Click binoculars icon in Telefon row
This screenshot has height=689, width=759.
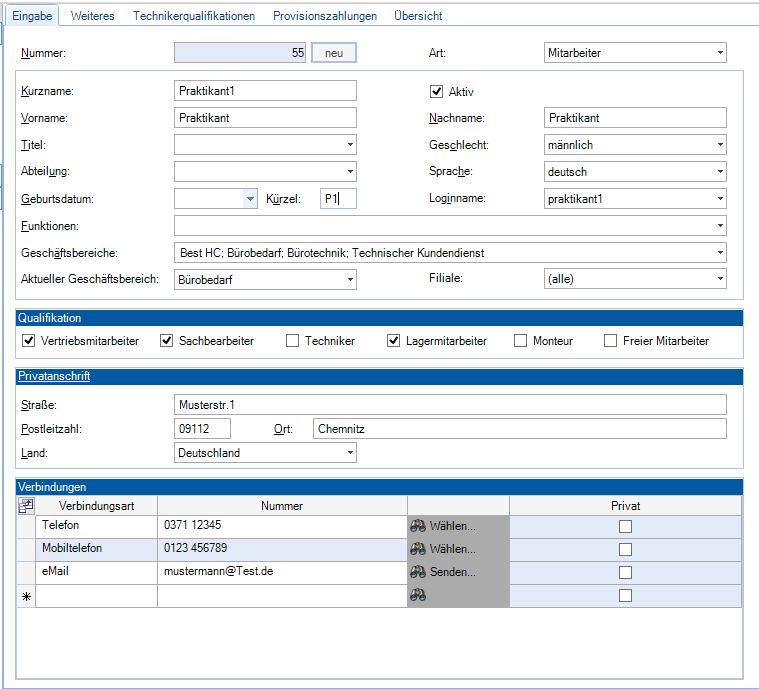tap(418, 526)
